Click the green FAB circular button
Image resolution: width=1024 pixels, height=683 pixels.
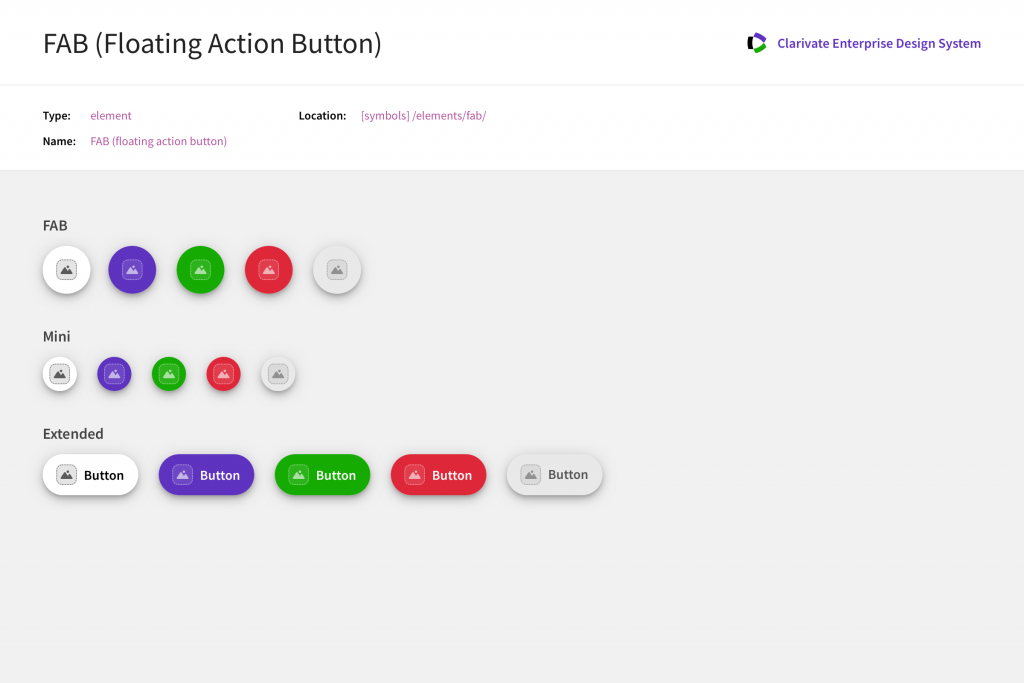[200, 270]
